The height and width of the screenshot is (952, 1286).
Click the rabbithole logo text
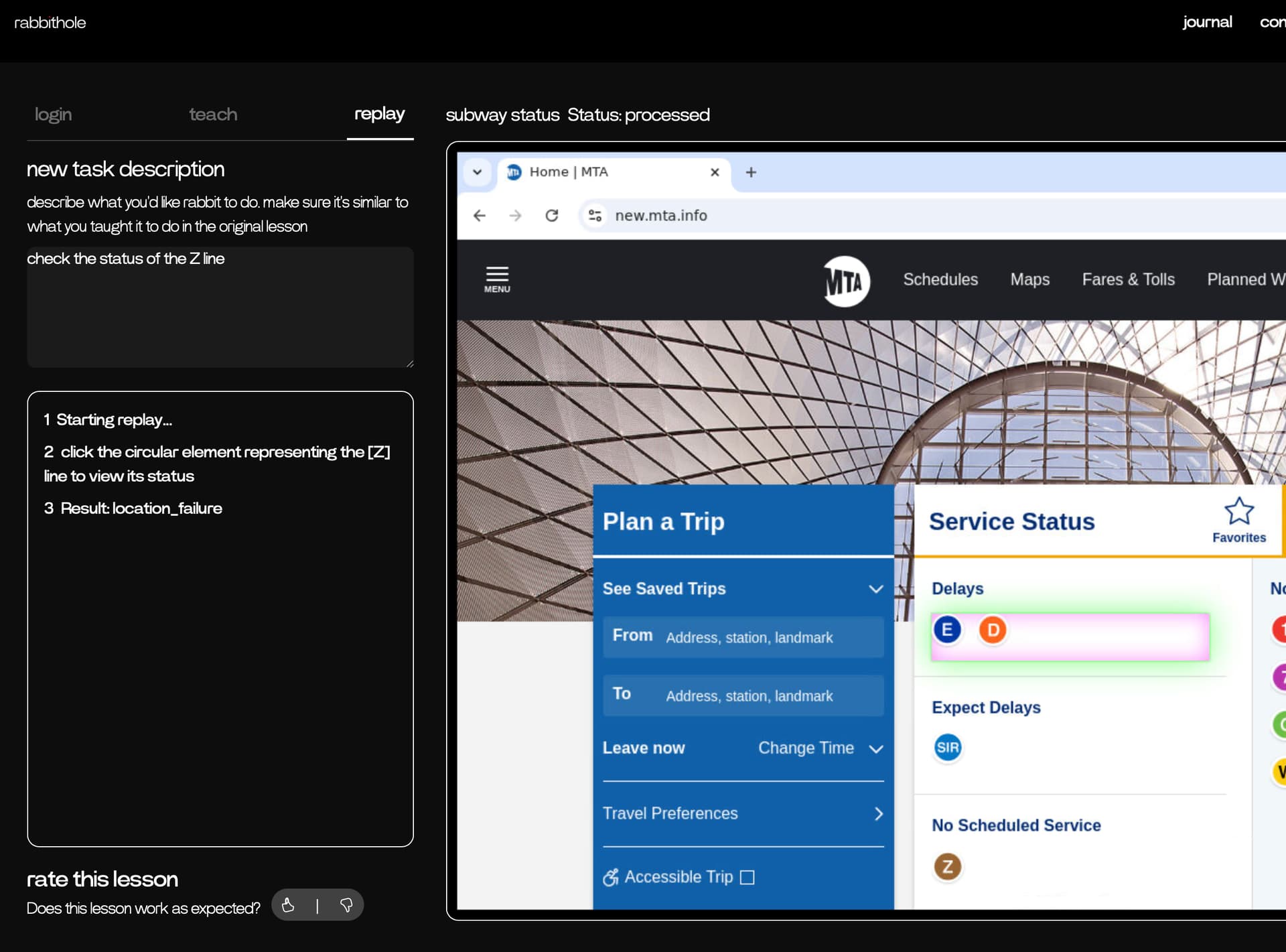tap(50, 23)
